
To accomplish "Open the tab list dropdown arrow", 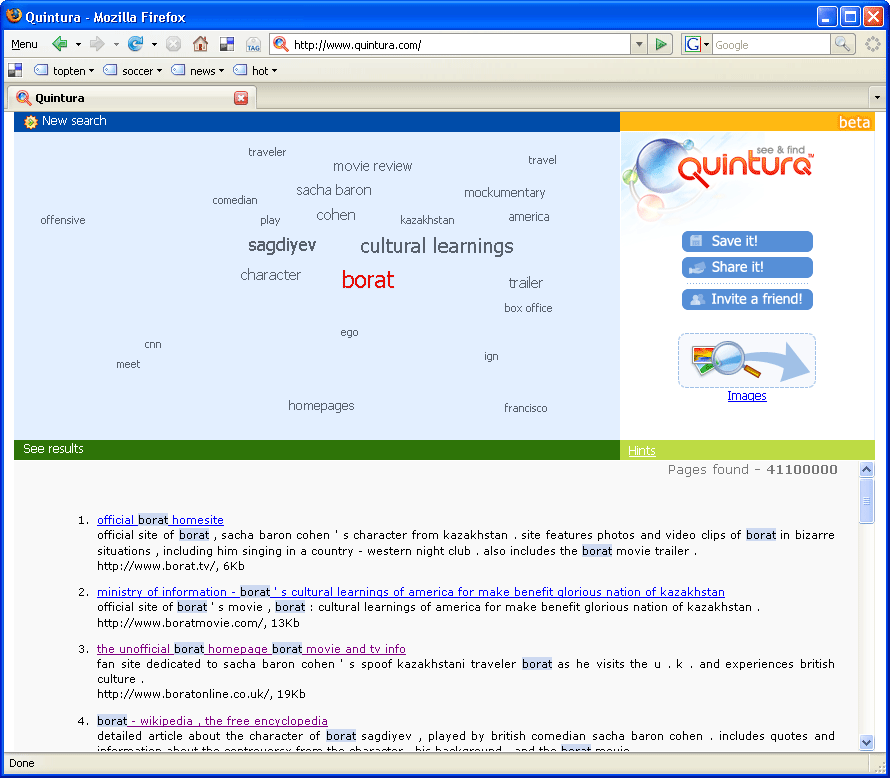I will pos(878,98).
